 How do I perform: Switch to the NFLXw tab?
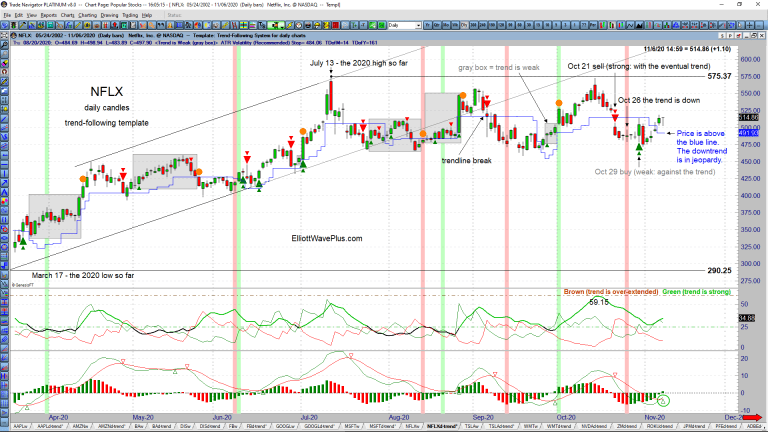pyautogui.click(x=412, y=427)
